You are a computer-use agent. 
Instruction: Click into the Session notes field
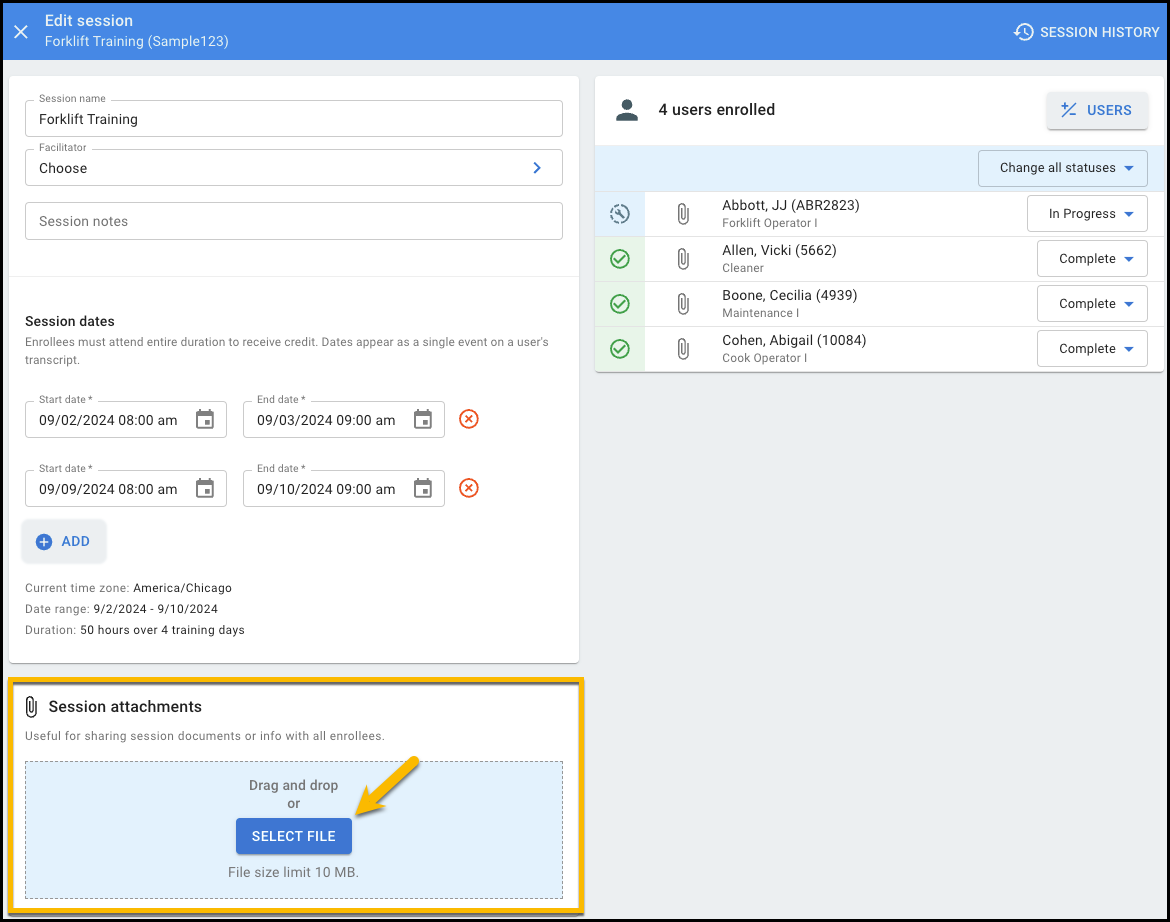point(293,221)
